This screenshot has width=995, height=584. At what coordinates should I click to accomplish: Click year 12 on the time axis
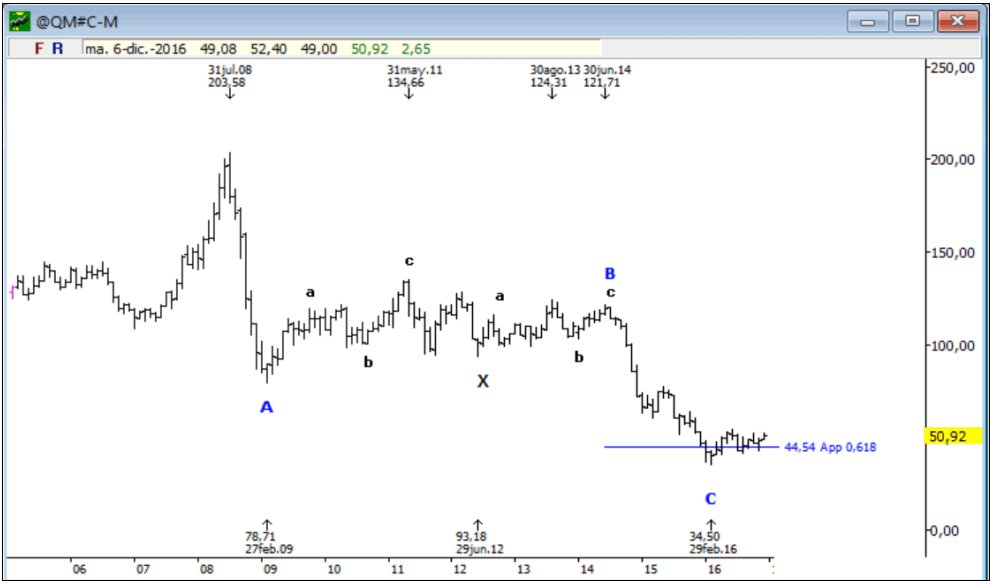[x=459, y=570]
